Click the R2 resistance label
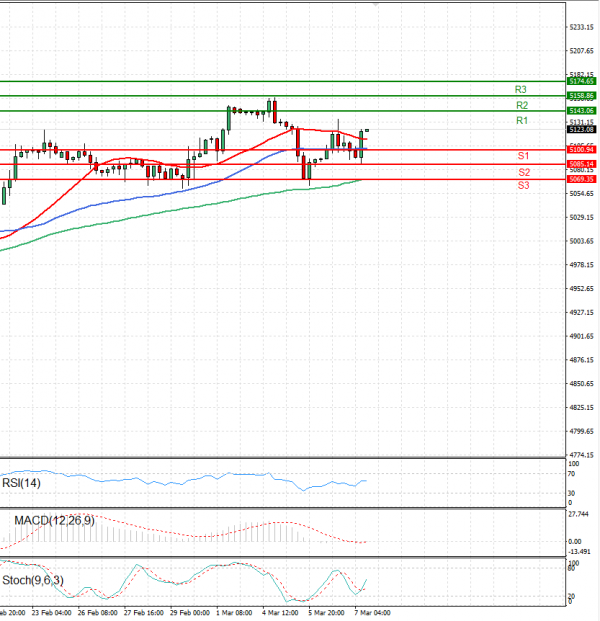 coord(522,105)
